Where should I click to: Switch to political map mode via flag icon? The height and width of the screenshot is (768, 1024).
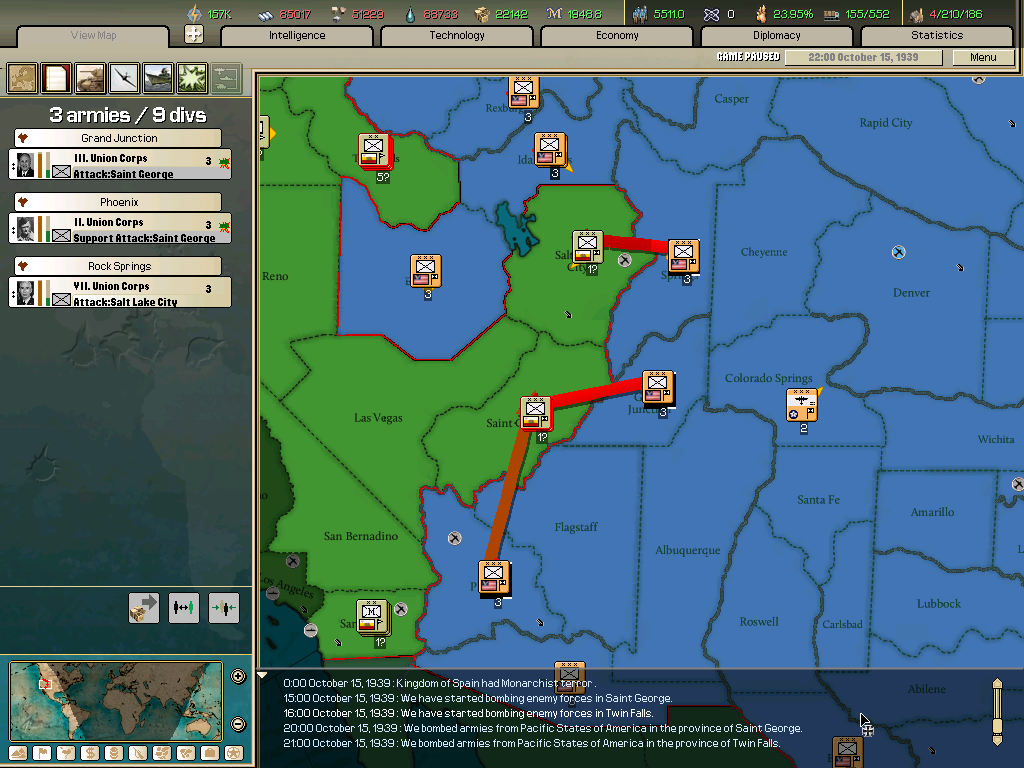click(x=43, y=752)
